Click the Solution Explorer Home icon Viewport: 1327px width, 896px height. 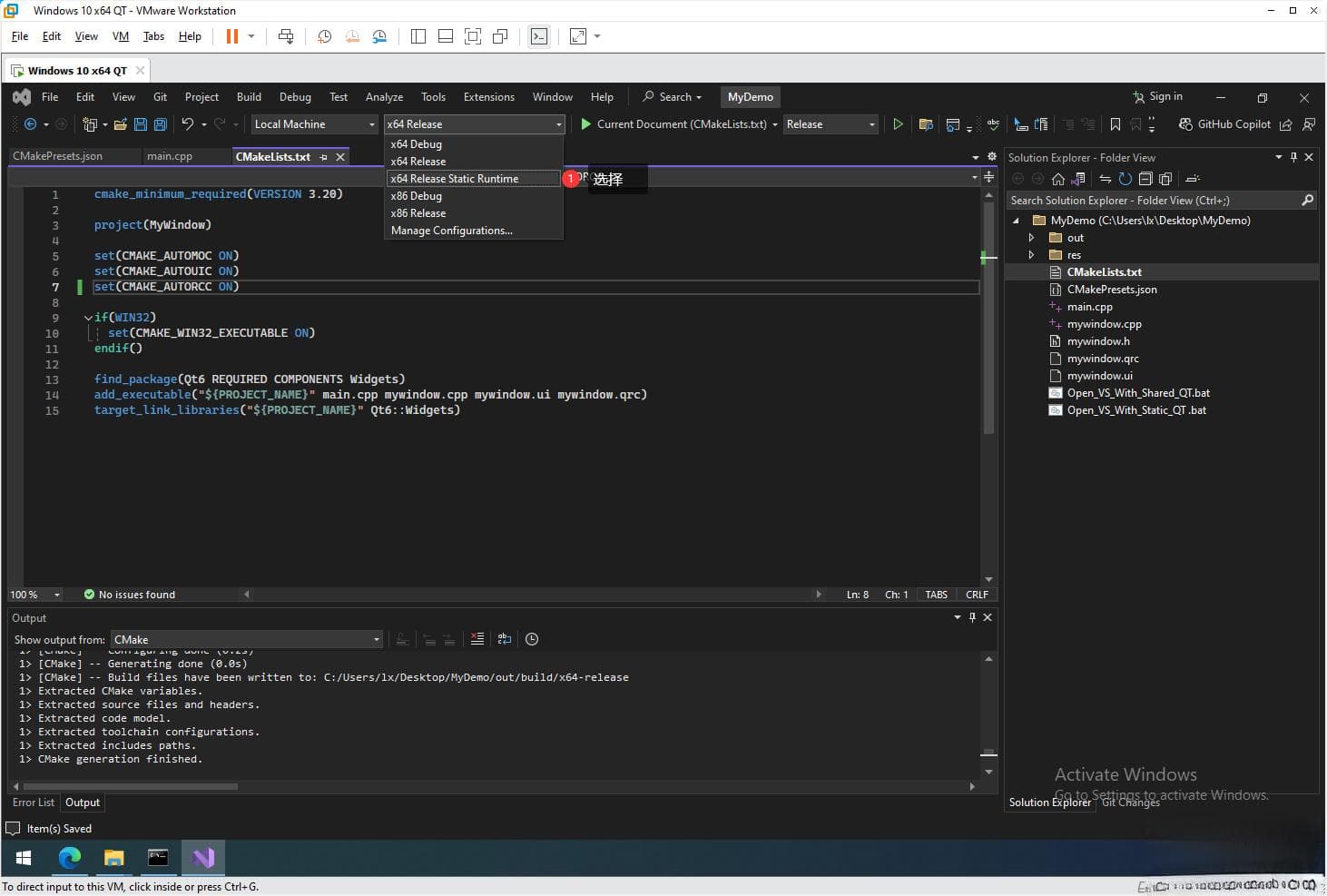click(x=1057, y=179)
